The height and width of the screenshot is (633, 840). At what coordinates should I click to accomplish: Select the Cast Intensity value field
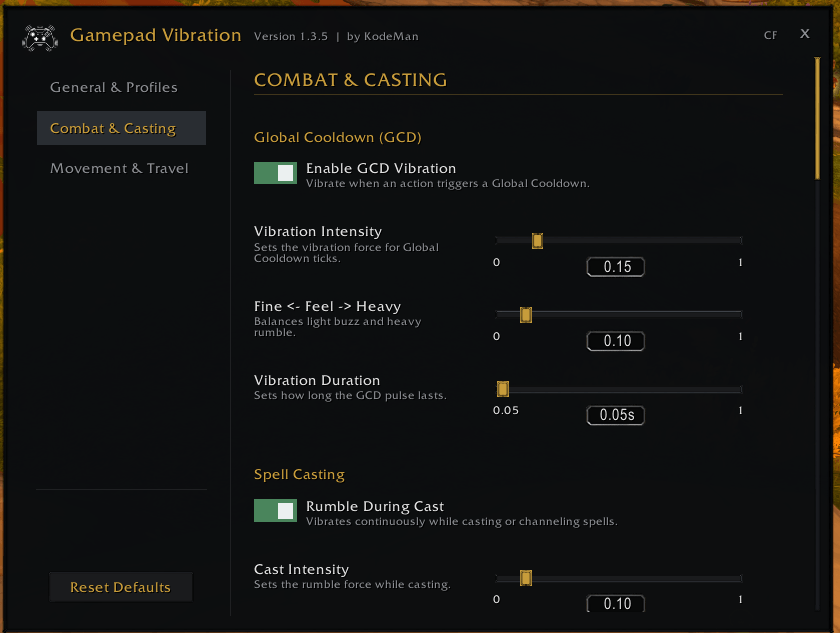(x=616, y=603)
